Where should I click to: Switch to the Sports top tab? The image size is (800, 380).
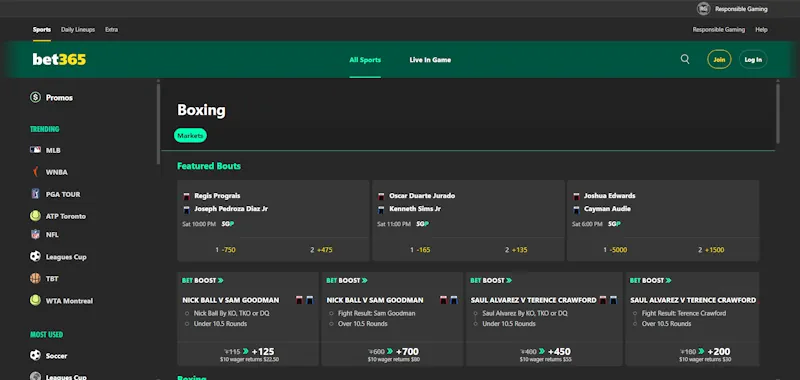coord(42,30)
